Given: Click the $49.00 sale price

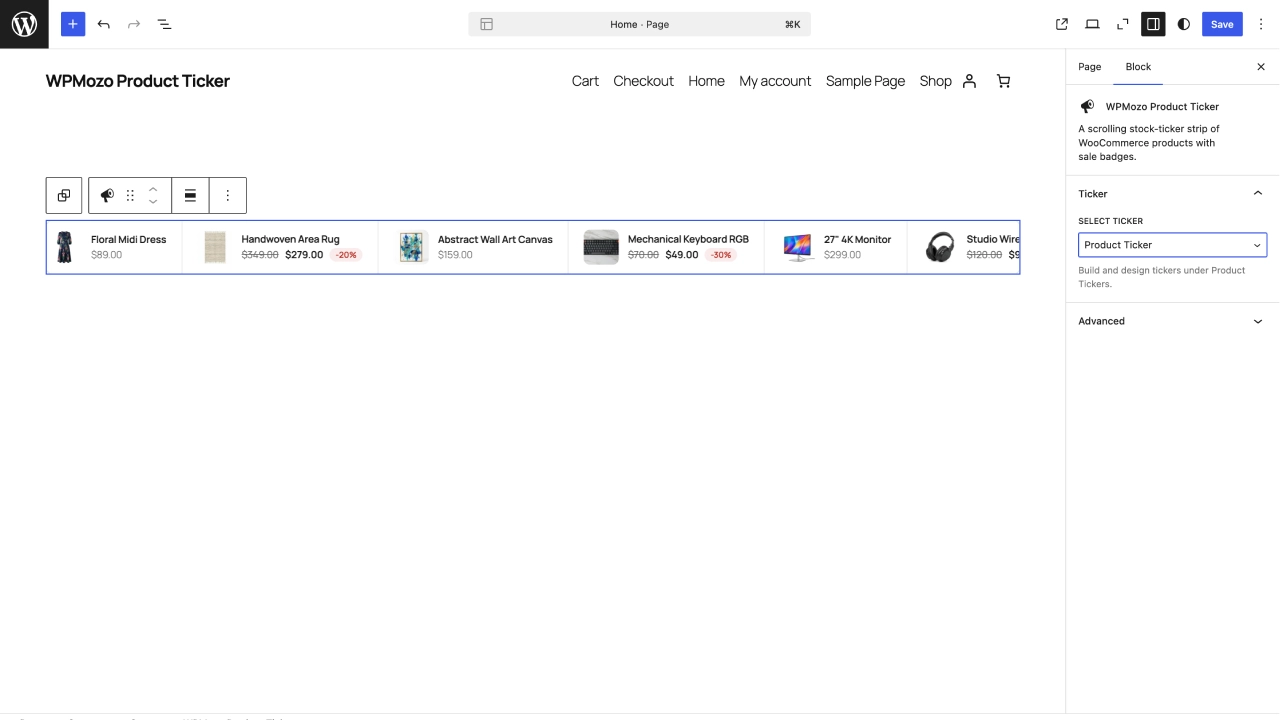Looking at the screenshot, I should (x=682, y=255).
